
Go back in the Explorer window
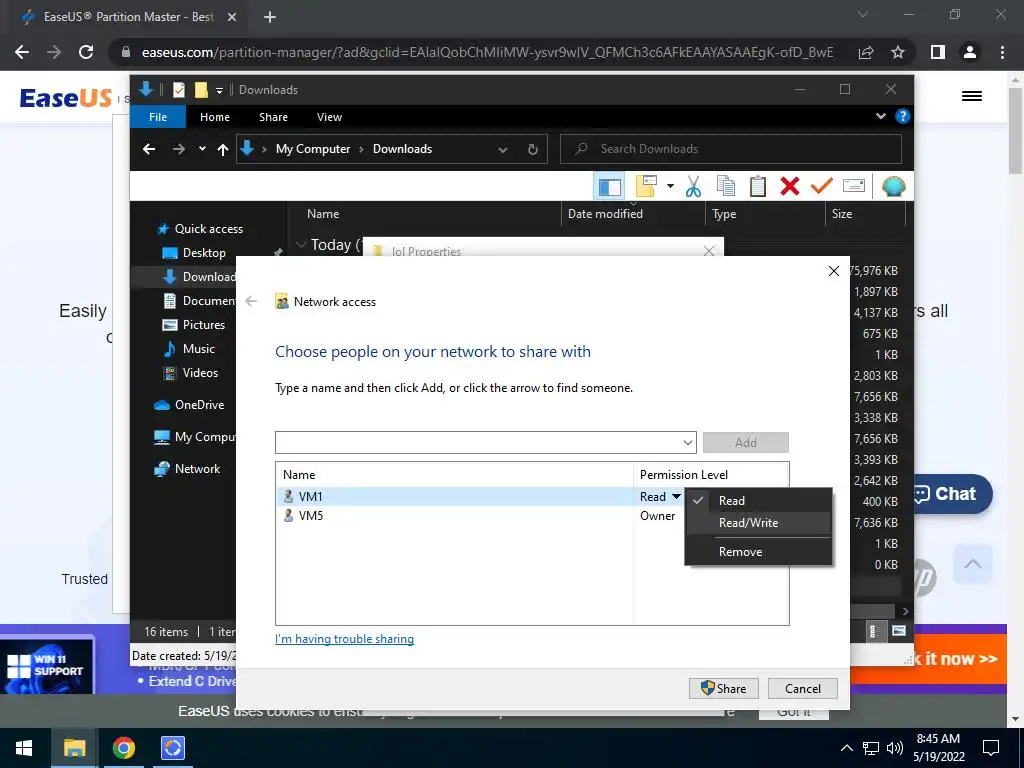point(149,150)
